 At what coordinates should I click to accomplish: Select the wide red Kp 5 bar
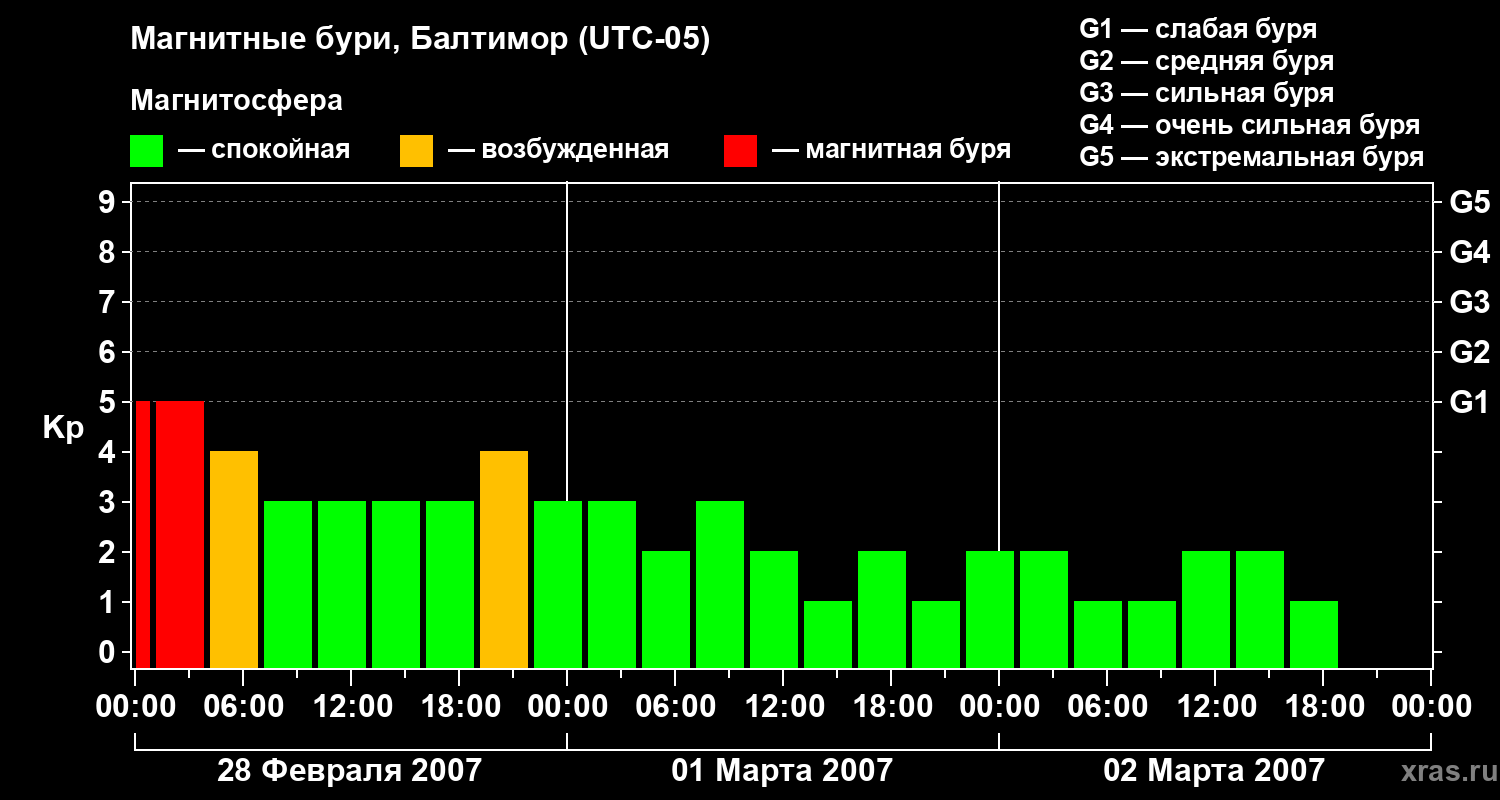180,534
